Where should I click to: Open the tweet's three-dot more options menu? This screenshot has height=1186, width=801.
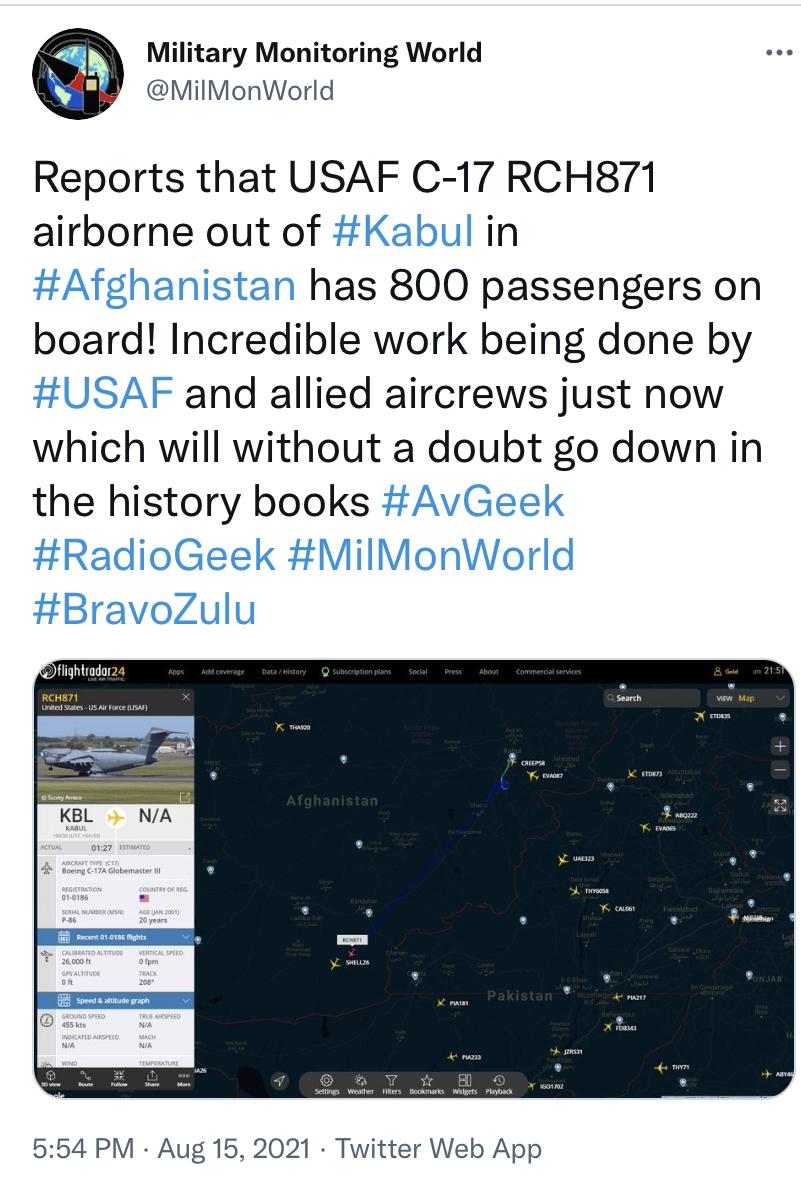(778, 53)
